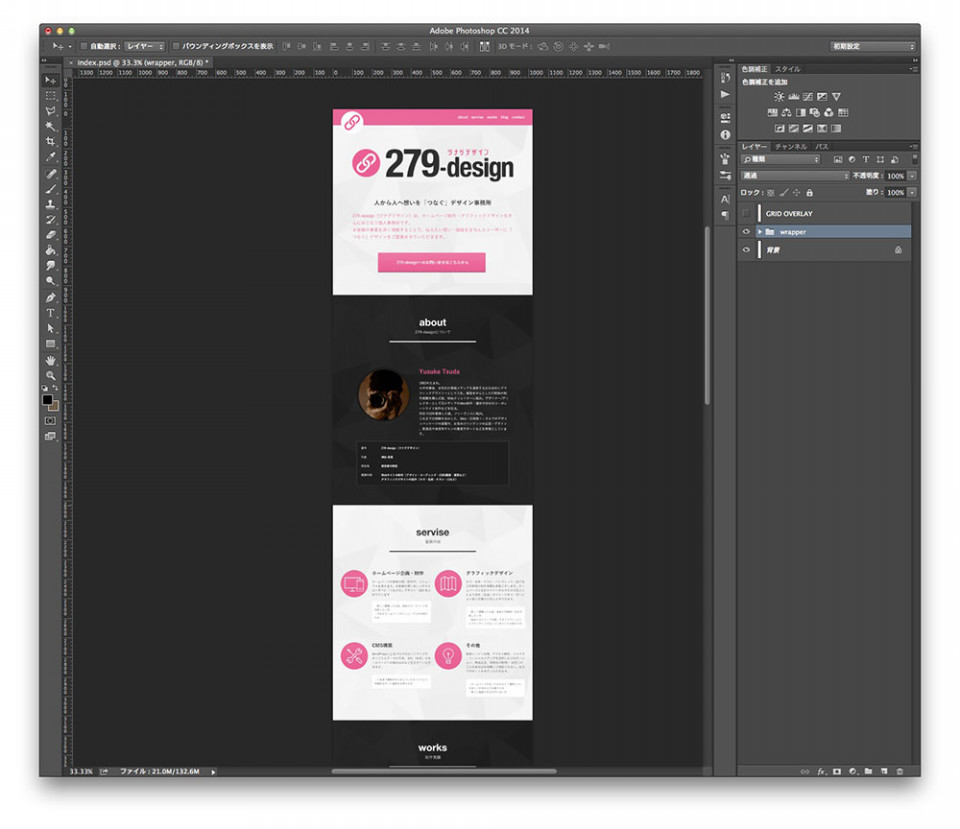Select the Crop tool
Screen dimensions: 960x829
point(50,141)
